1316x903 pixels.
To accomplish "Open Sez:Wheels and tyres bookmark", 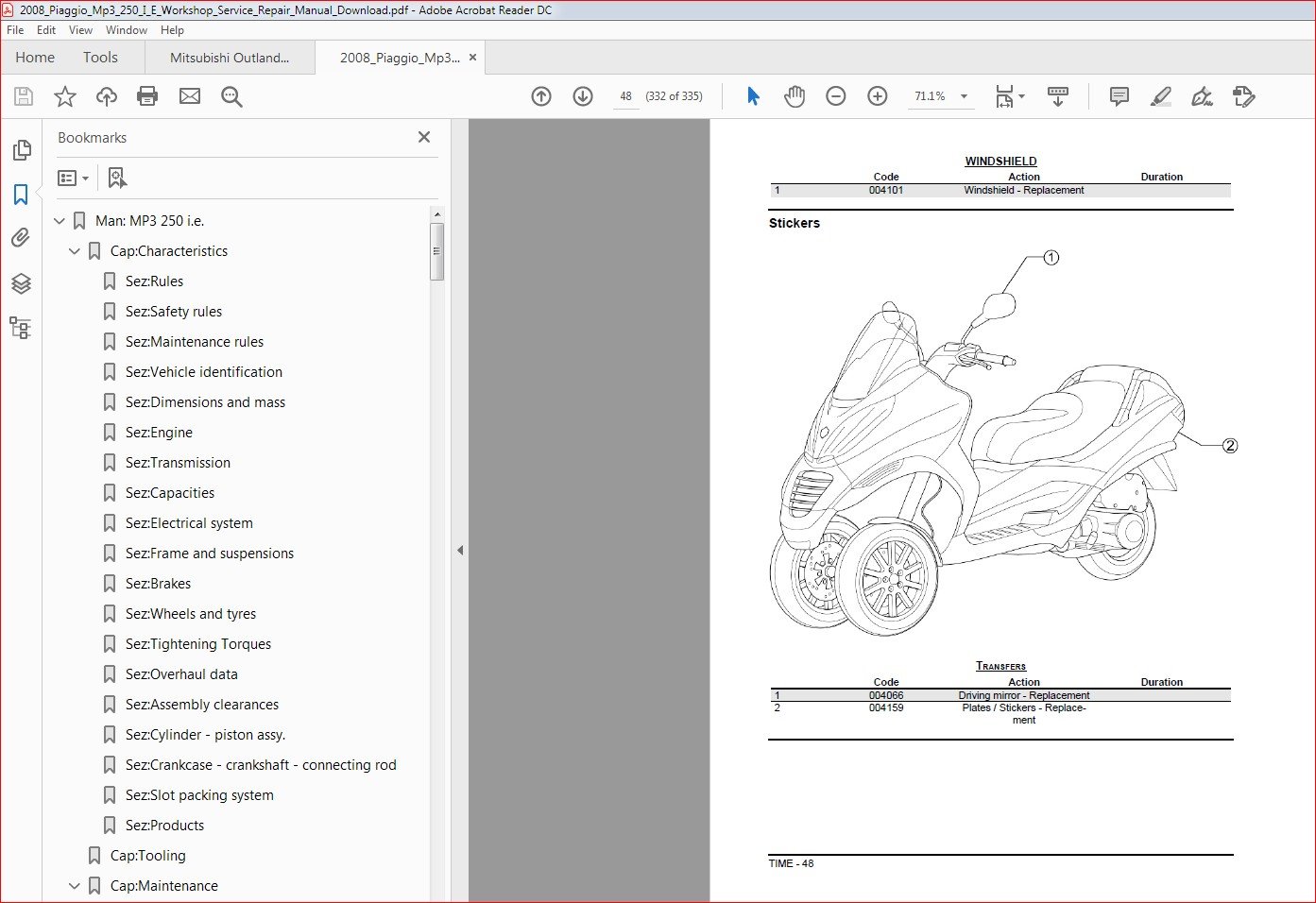I will click(191, 614).
